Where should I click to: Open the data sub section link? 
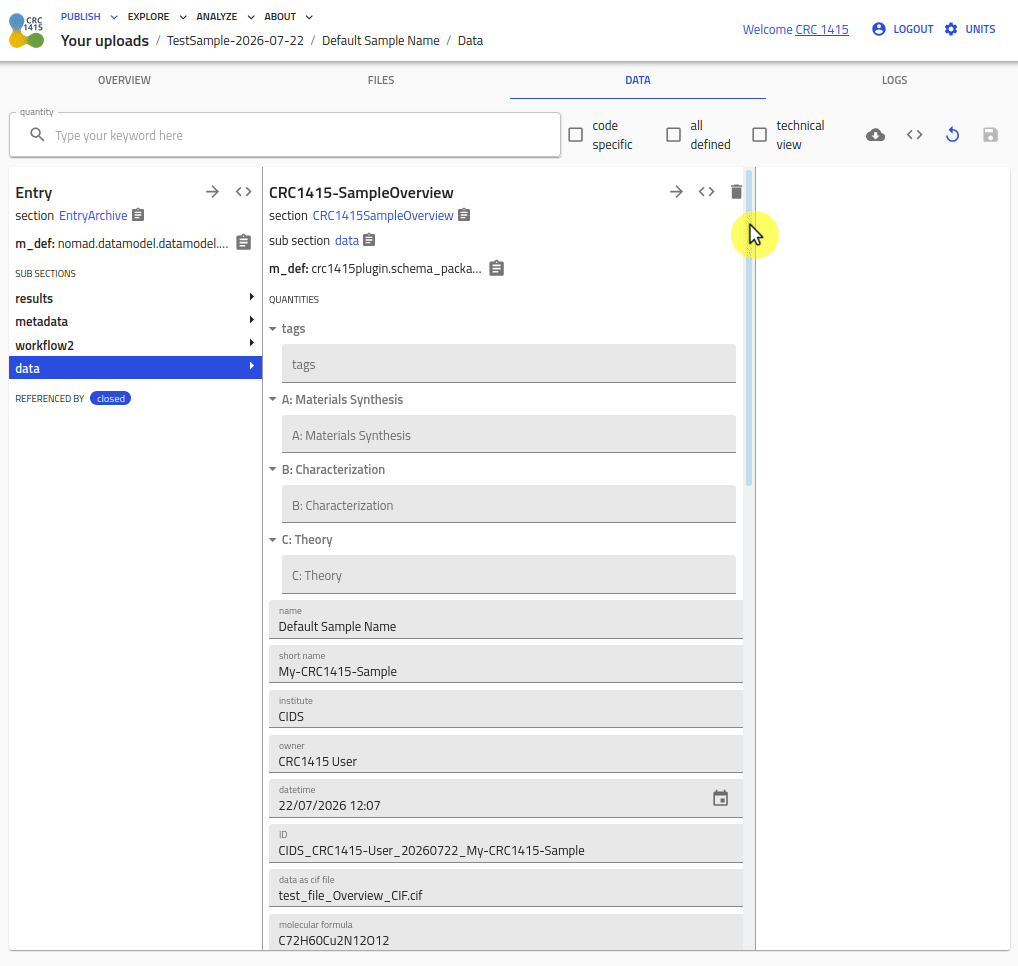click(x=347, y=241)
